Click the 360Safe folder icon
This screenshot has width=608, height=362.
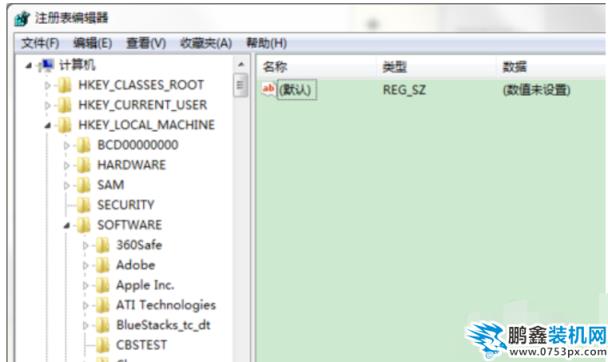(x=103, y=245)
